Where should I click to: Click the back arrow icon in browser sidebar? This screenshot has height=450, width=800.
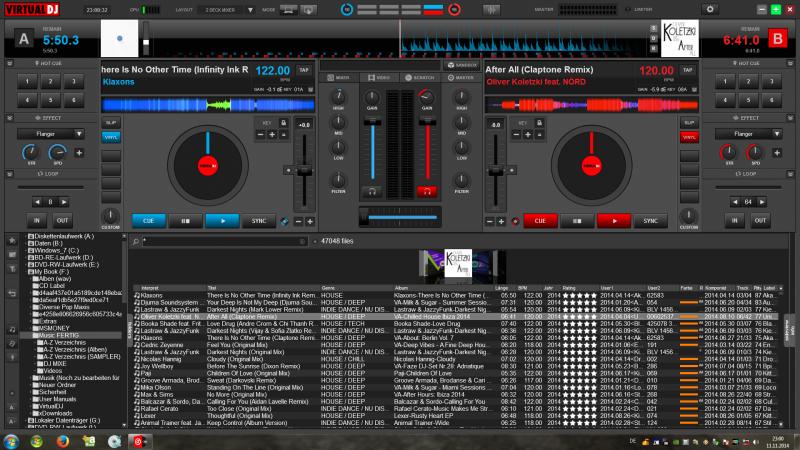(x=12, y=293)
